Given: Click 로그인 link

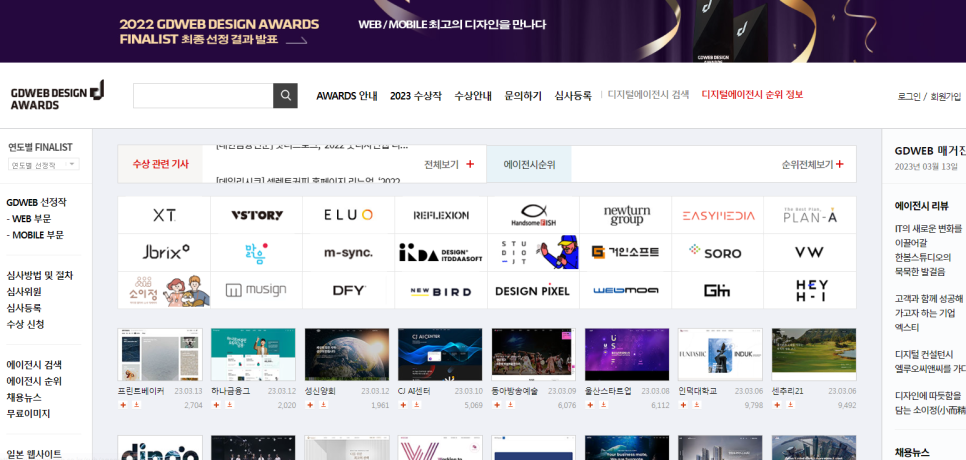Looking at the screenshot, I should tap(909, 97).
